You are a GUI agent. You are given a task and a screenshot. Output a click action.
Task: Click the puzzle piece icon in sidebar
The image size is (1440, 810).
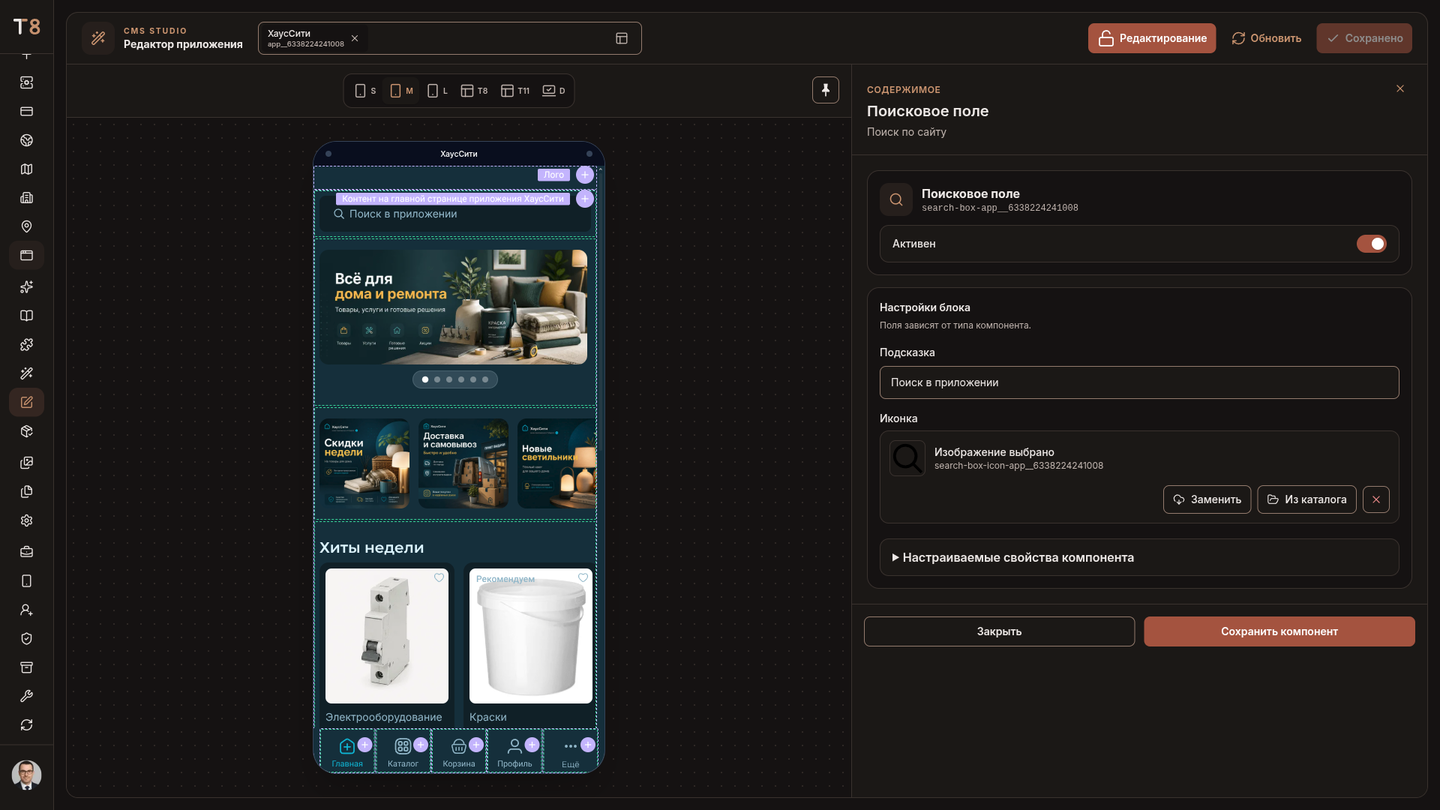26,345
